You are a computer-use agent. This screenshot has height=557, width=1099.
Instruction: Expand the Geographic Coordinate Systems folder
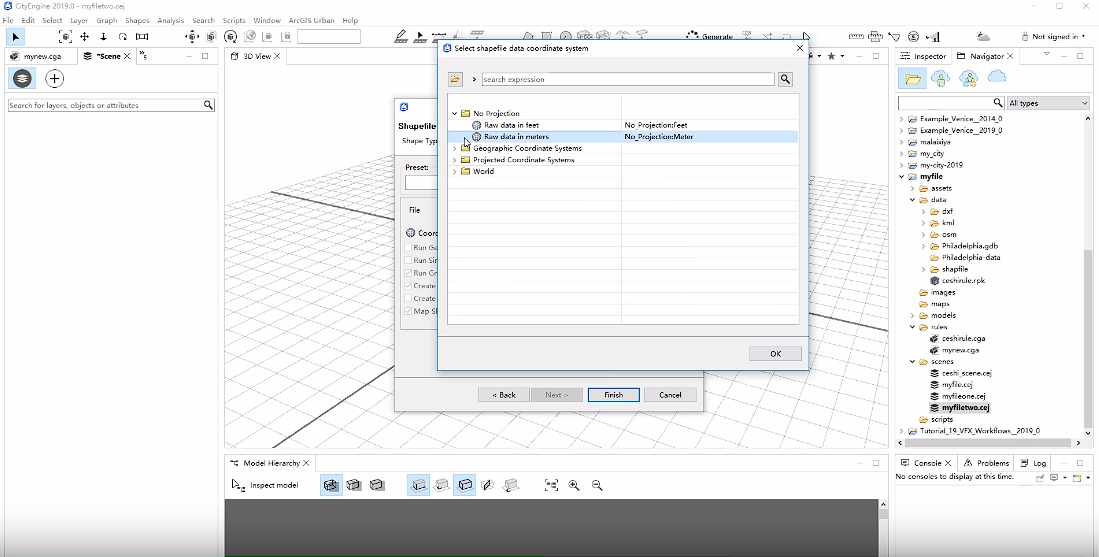[455, 148]
